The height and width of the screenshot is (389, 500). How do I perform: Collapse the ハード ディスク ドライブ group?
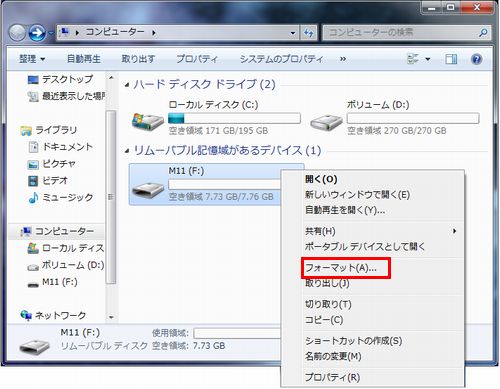coord(127,85)
